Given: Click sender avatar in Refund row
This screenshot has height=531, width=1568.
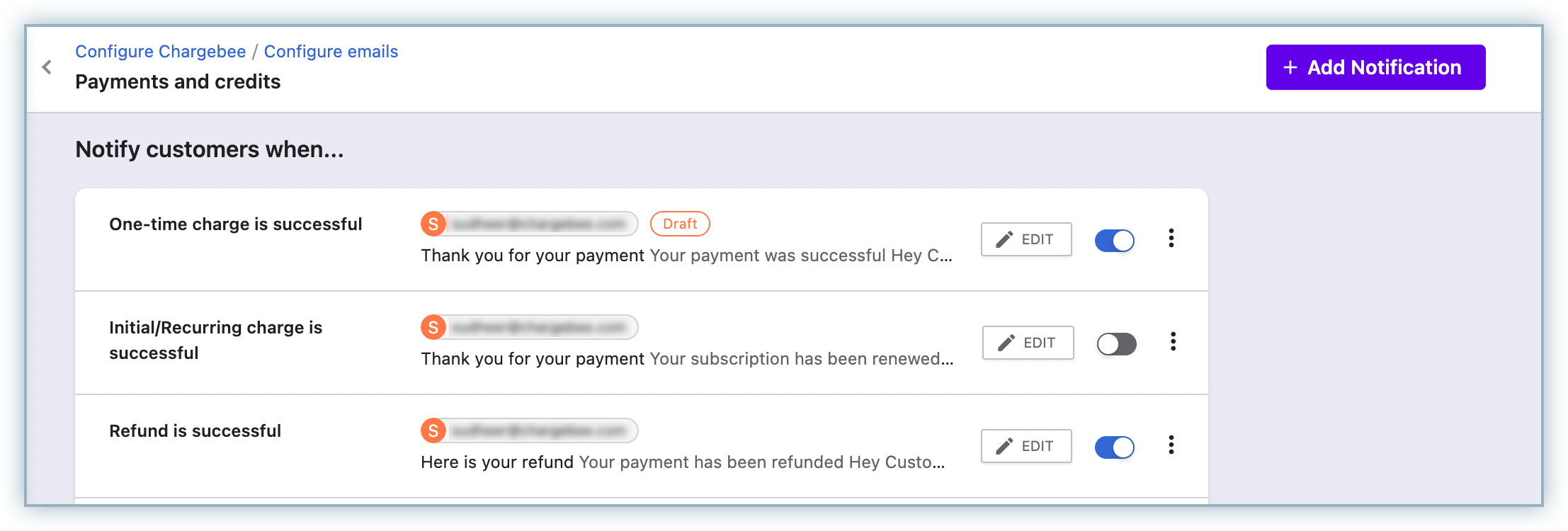Looking at the screenshot, I should [433, 430].
